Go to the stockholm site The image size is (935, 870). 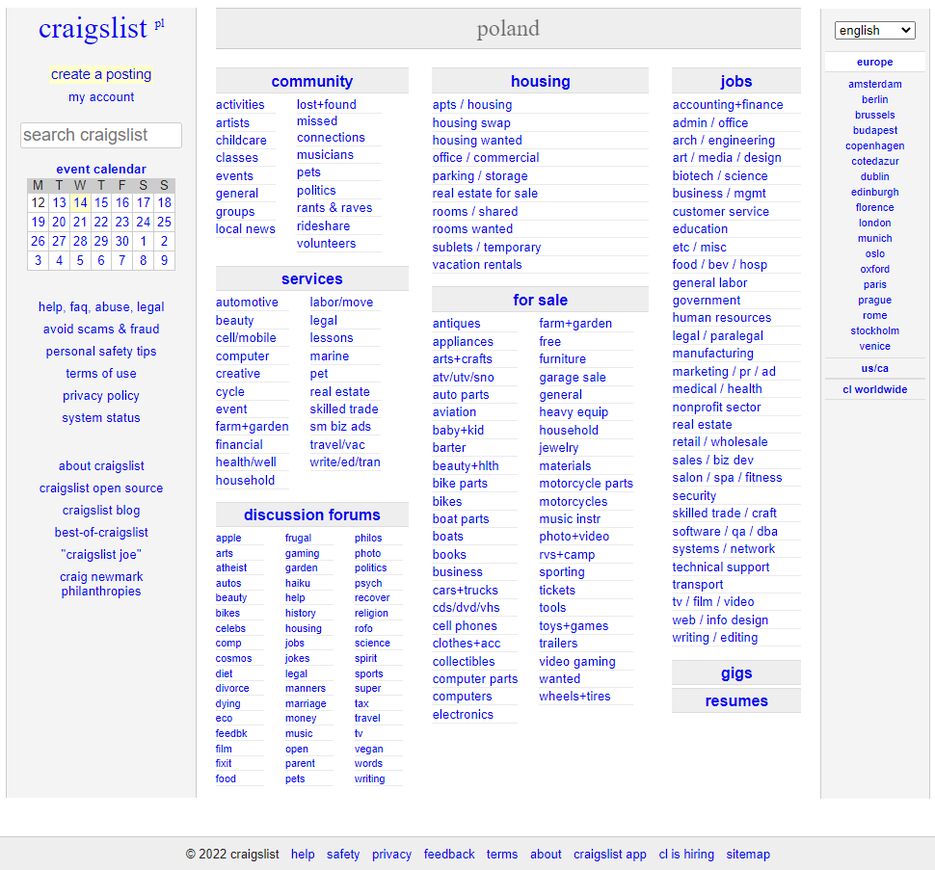pyautogui.click(x=875, y=331)
